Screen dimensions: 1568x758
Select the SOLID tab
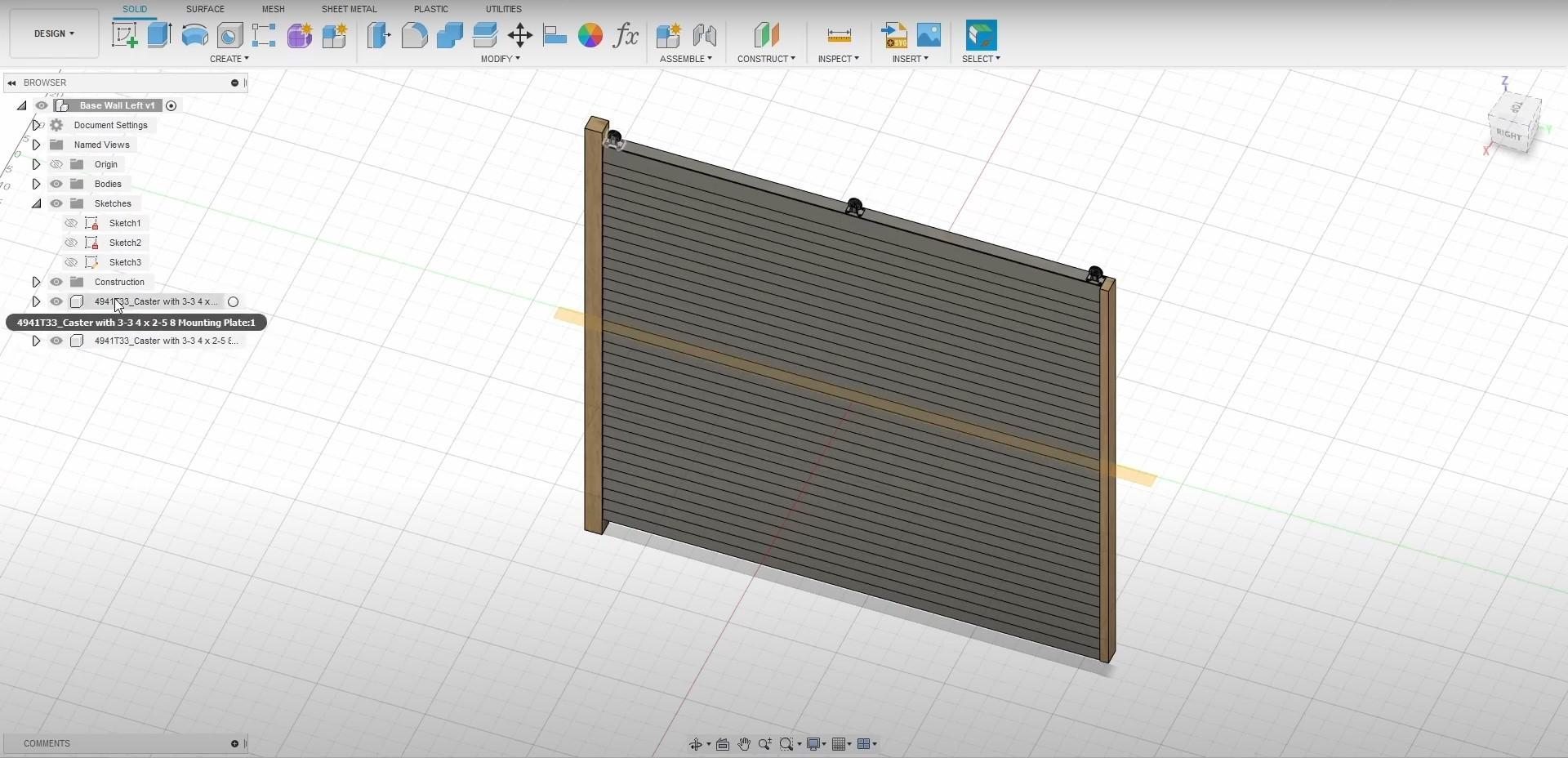(x=135, y=9)
